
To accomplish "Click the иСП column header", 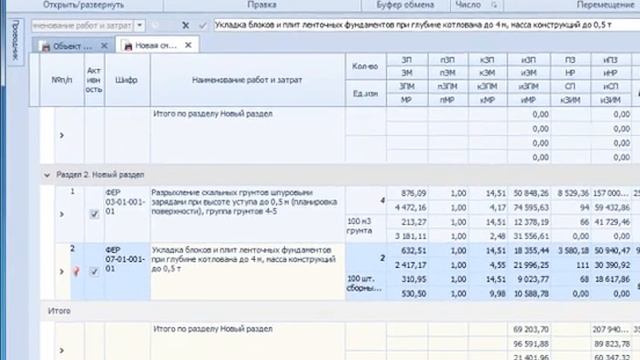I will [x=611, y=87].
